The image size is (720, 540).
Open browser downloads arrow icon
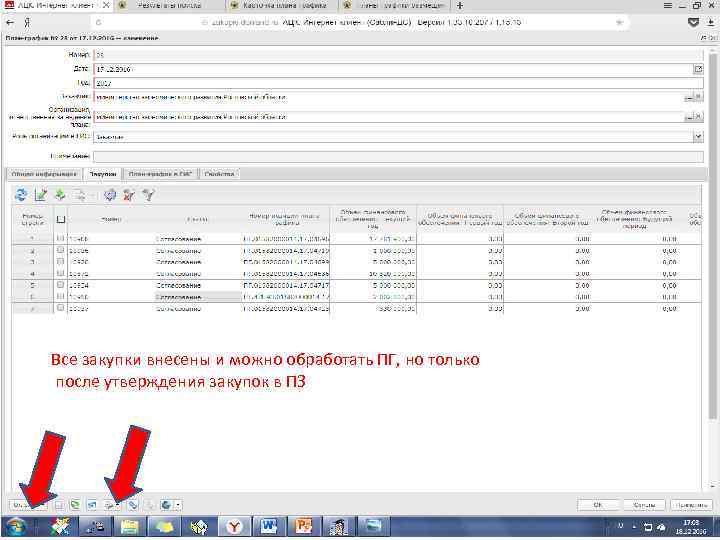[711, 22]
